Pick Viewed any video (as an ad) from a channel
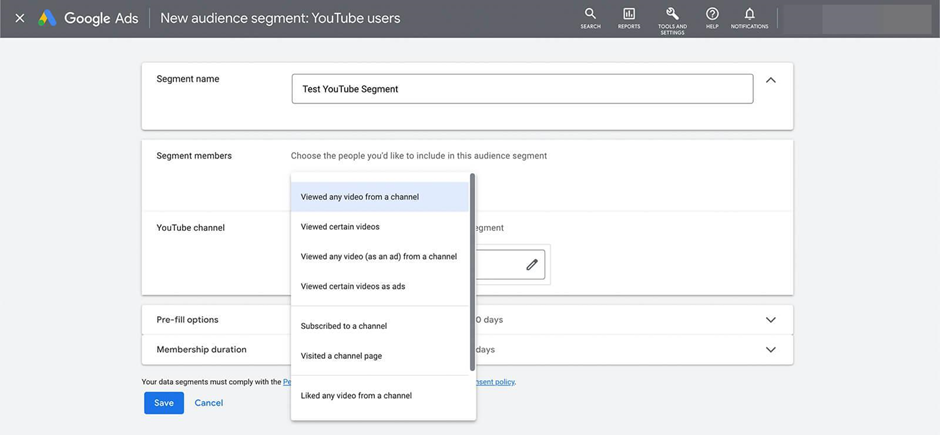 pyautogui.click(x=379, y=256)
